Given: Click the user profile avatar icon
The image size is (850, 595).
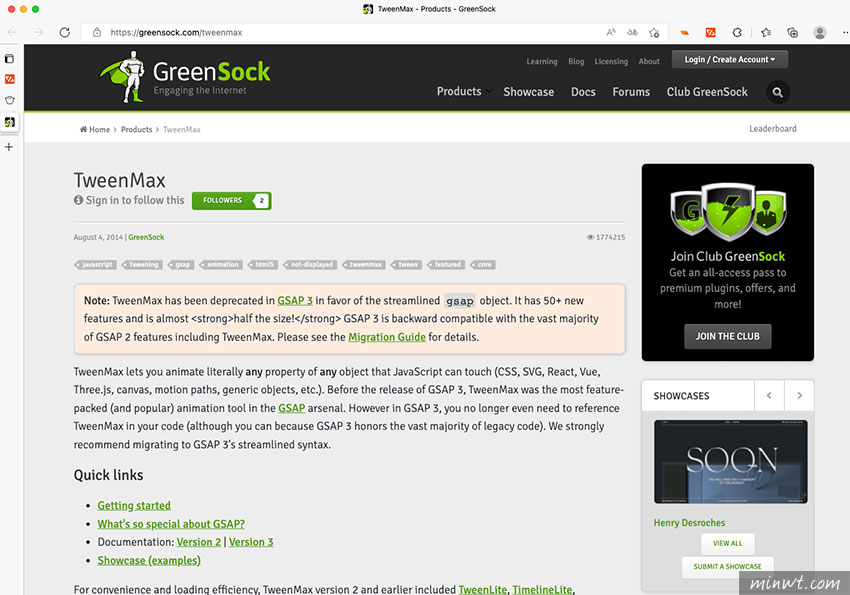Looking at the screenshot, I should (820, 33).
